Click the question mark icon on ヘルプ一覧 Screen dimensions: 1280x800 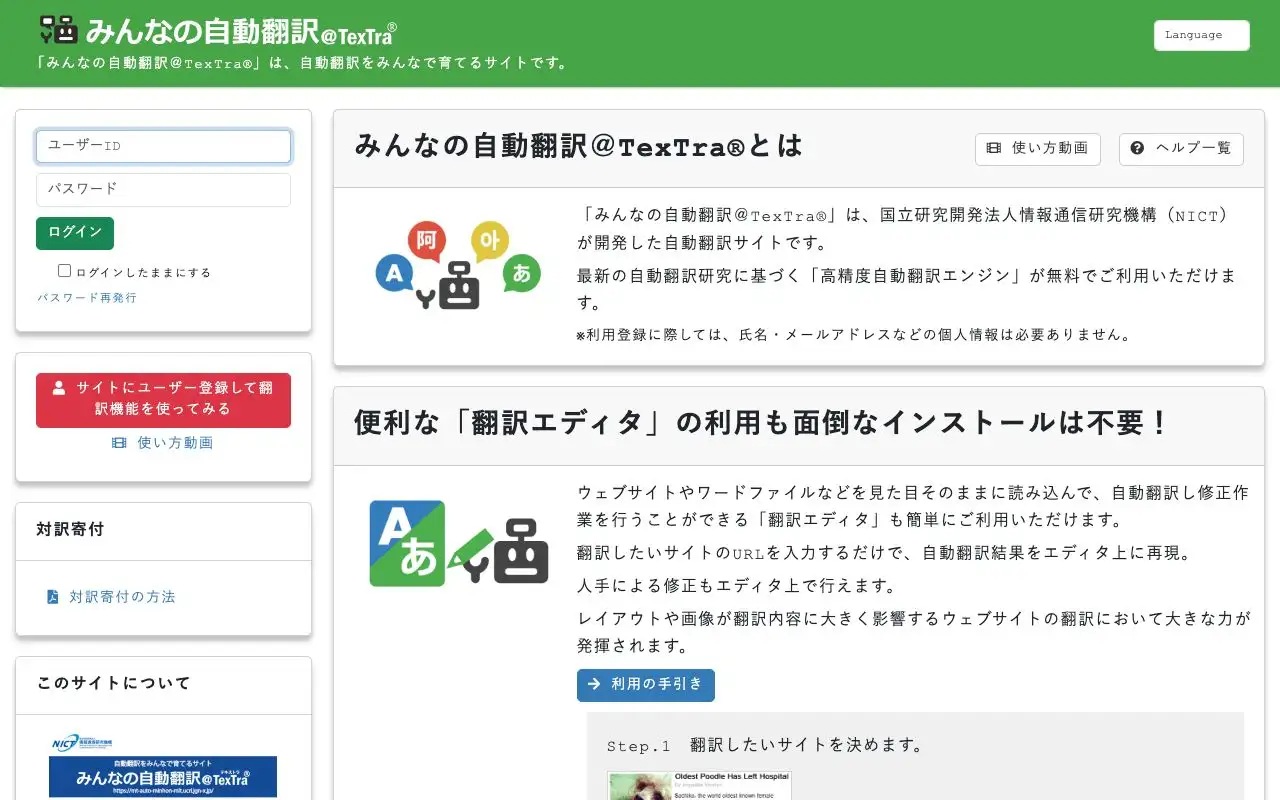[x=1137, y=148]
